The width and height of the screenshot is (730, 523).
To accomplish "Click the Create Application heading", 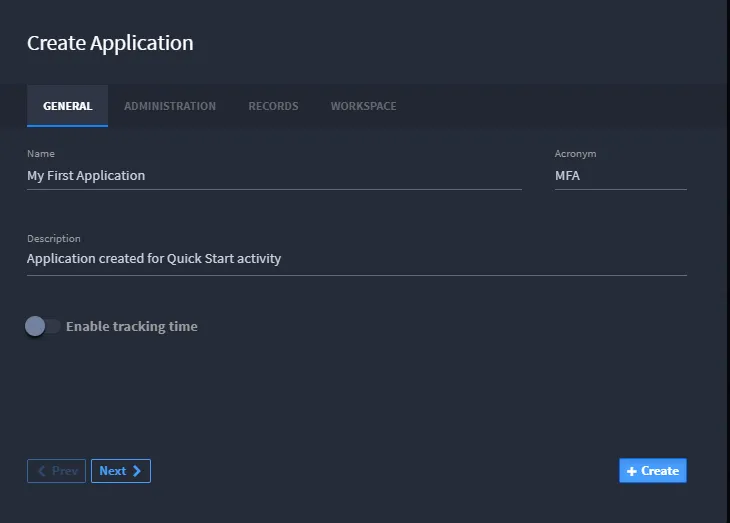I will click(110, 43).
